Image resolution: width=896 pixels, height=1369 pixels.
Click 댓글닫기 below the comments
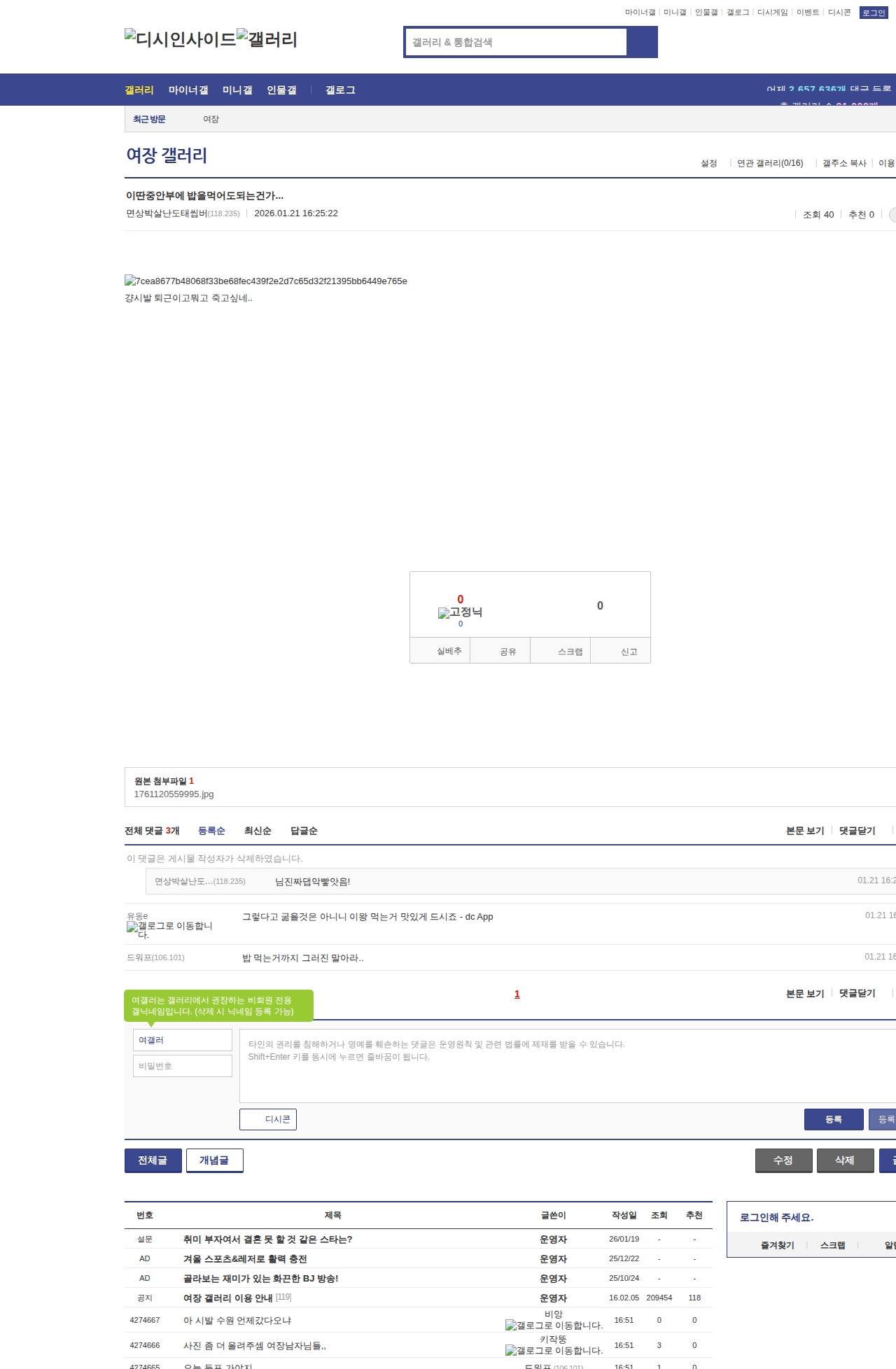[857, 993]
